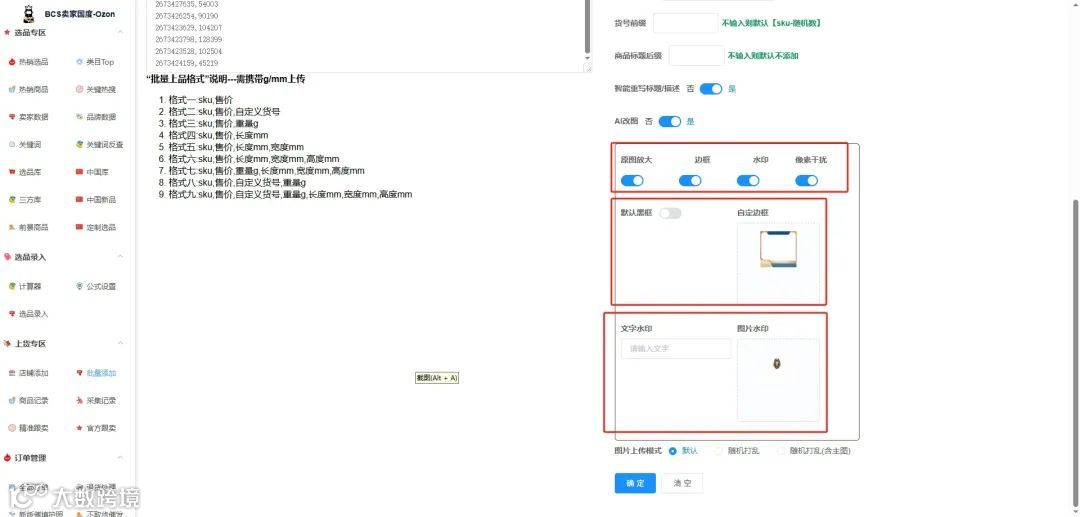Click format line 格式四:sku,售价,长度mm
Viewport: 1080px width, 517px height.
[218, 135]
